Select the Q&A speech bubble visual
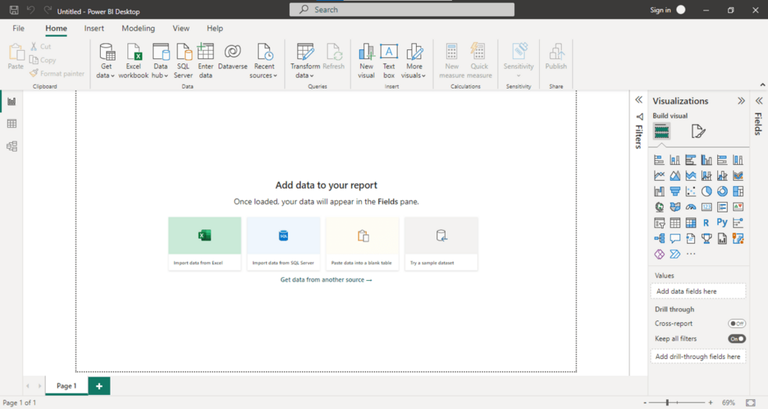 [675, 239]
